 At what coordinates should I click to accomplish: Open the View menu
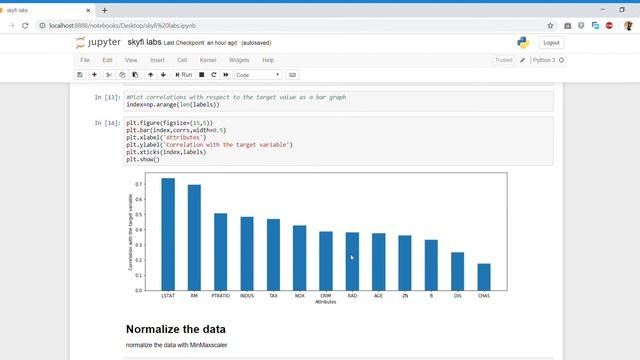[x=131, y=60]
